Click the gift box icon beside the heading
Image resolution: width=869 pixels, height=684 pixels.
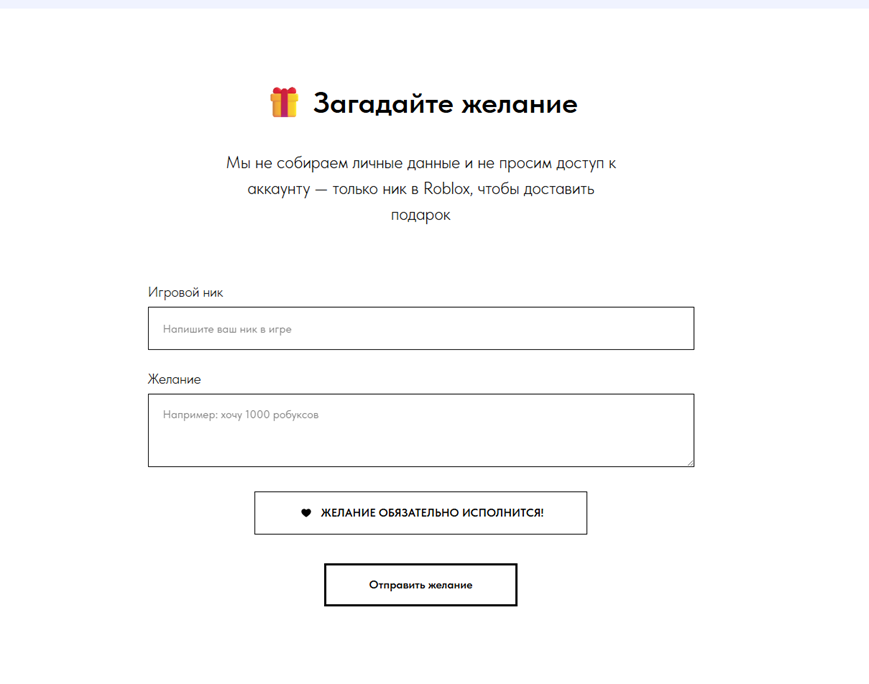pos(284,103)
